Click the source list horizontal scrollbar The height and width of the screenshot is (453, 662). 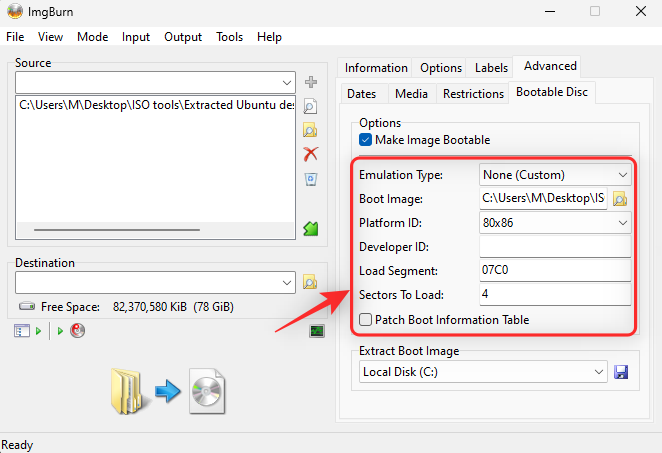point(117,230)
